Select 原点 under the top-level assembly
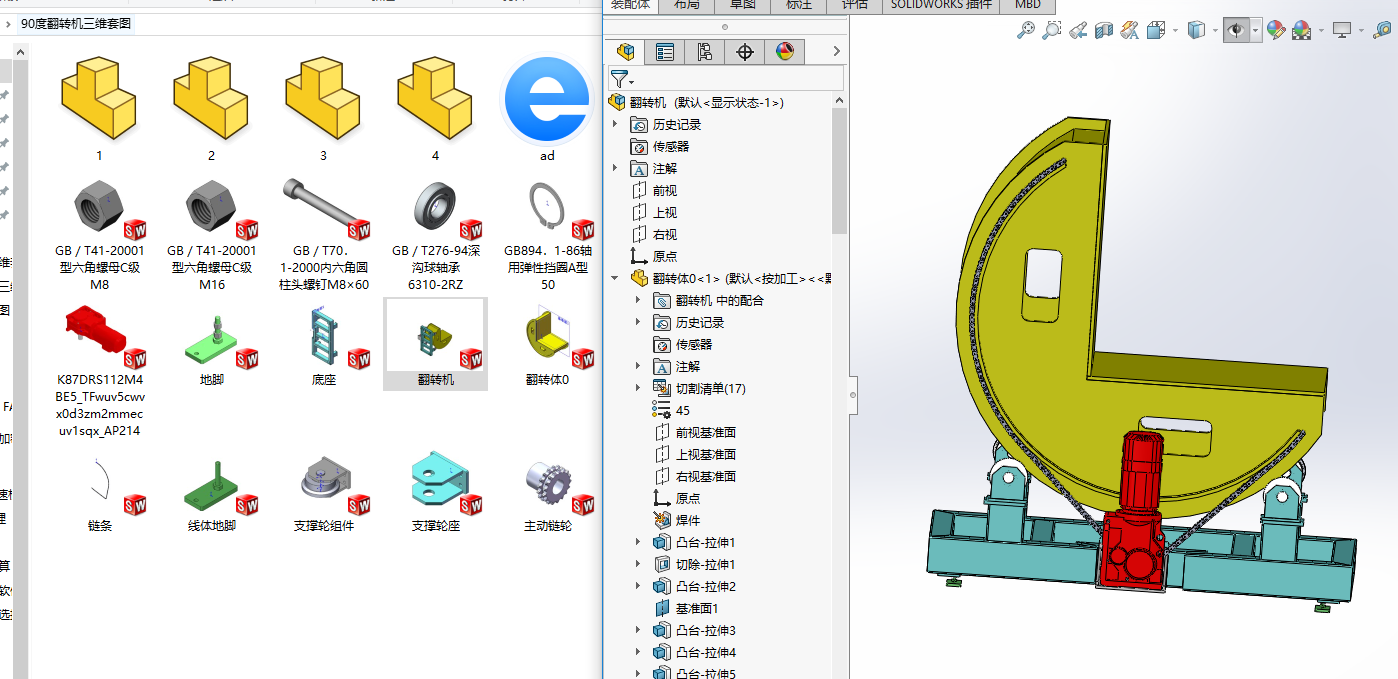 pyautogui.click(x=664, y=256)
